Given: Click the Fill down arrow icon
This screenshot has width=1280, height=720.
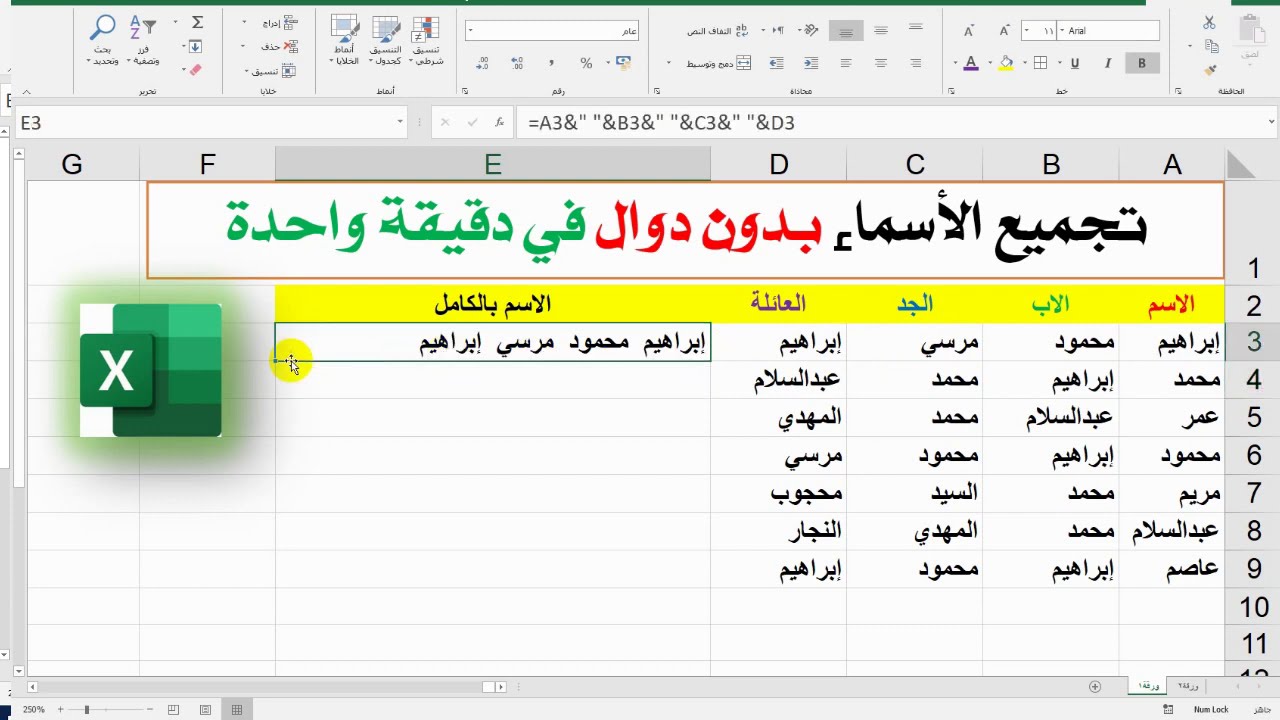Looking at the screenshot, I should 196,46.
